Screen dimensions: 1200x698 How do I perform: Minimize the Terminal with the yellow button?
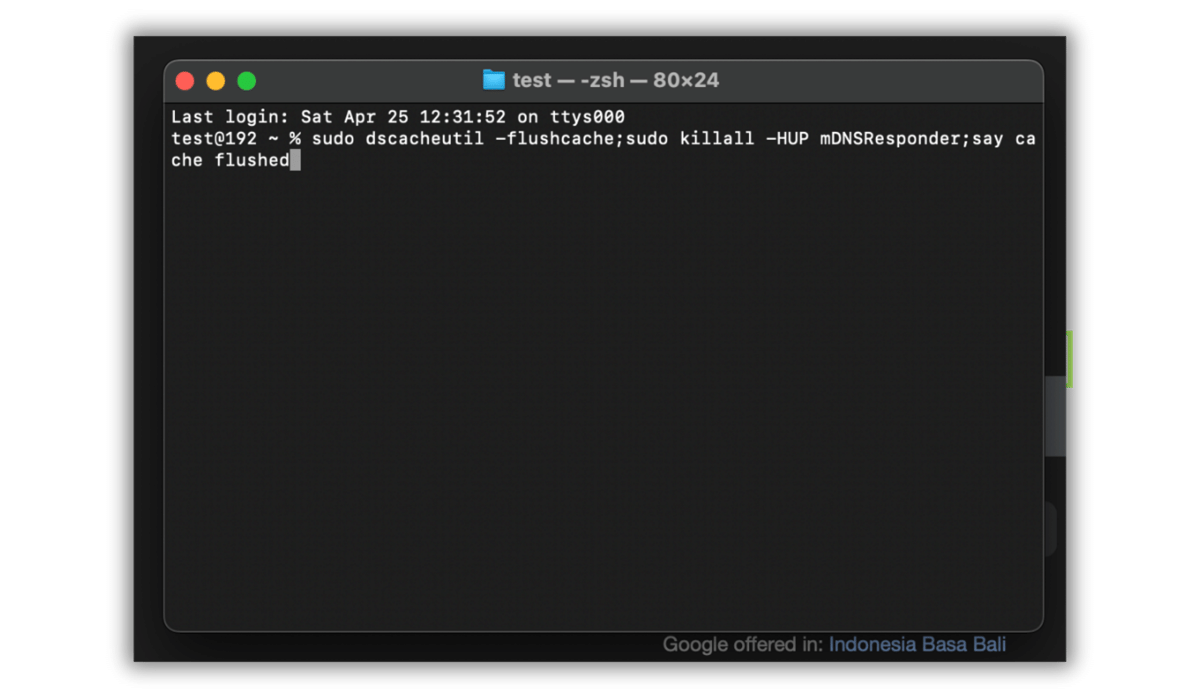point(216,80)
